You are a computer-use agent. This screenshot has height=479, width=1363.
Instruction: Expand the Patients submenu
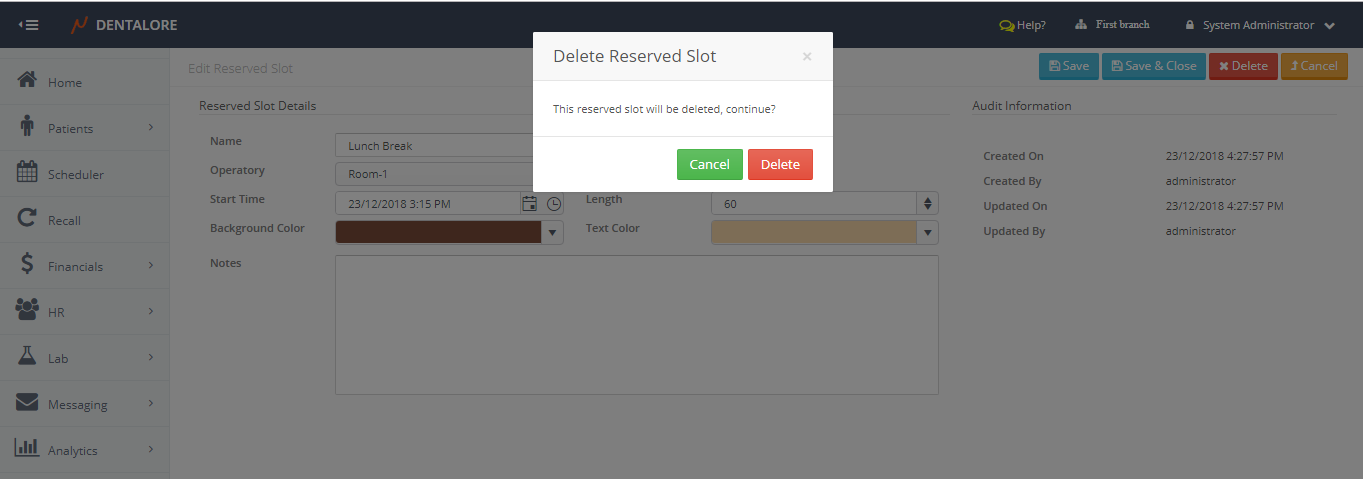pyautogui.click(x=151, y=127)
